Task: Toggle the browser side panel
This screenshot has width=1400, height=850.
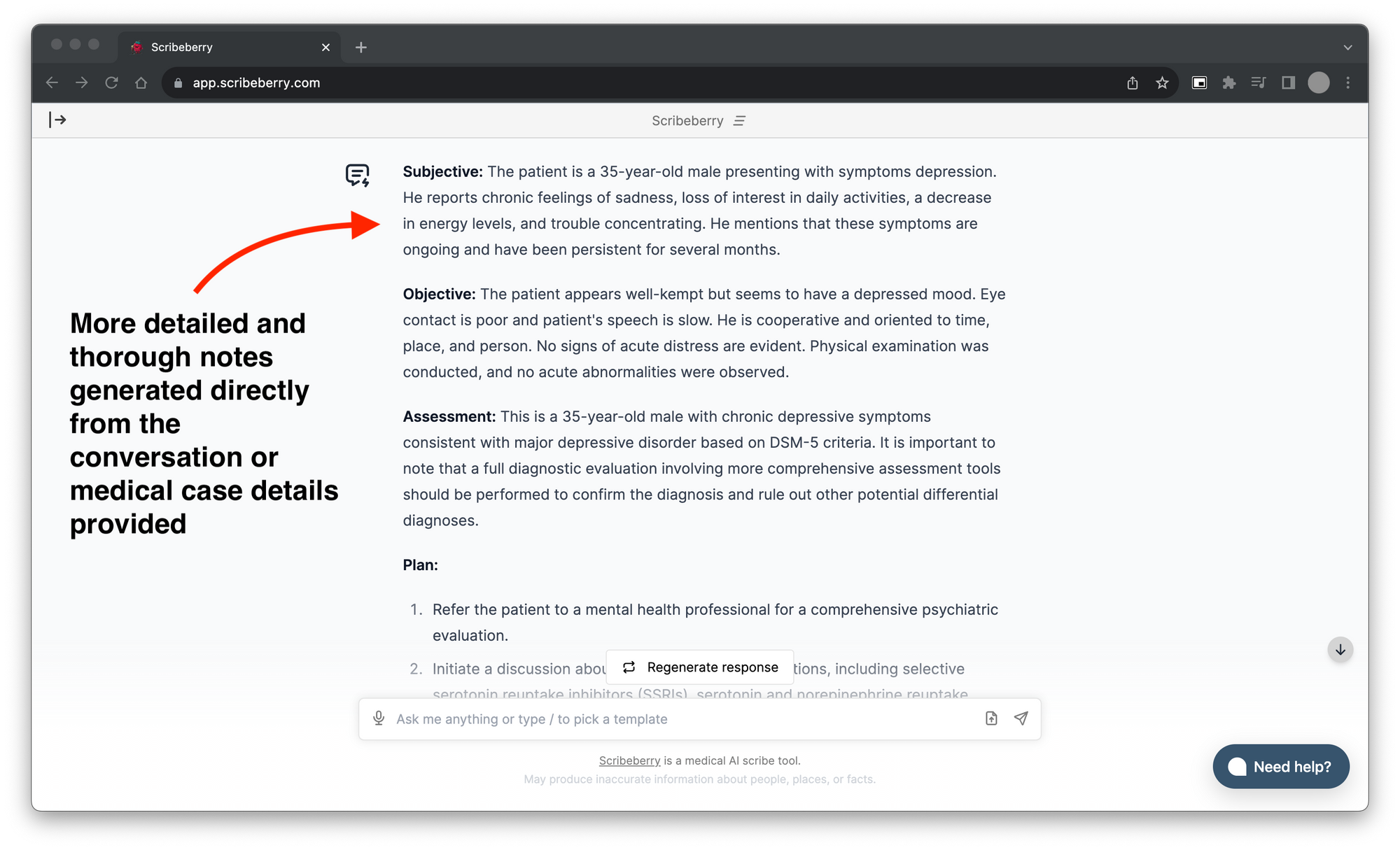Action: point(1288,83)
